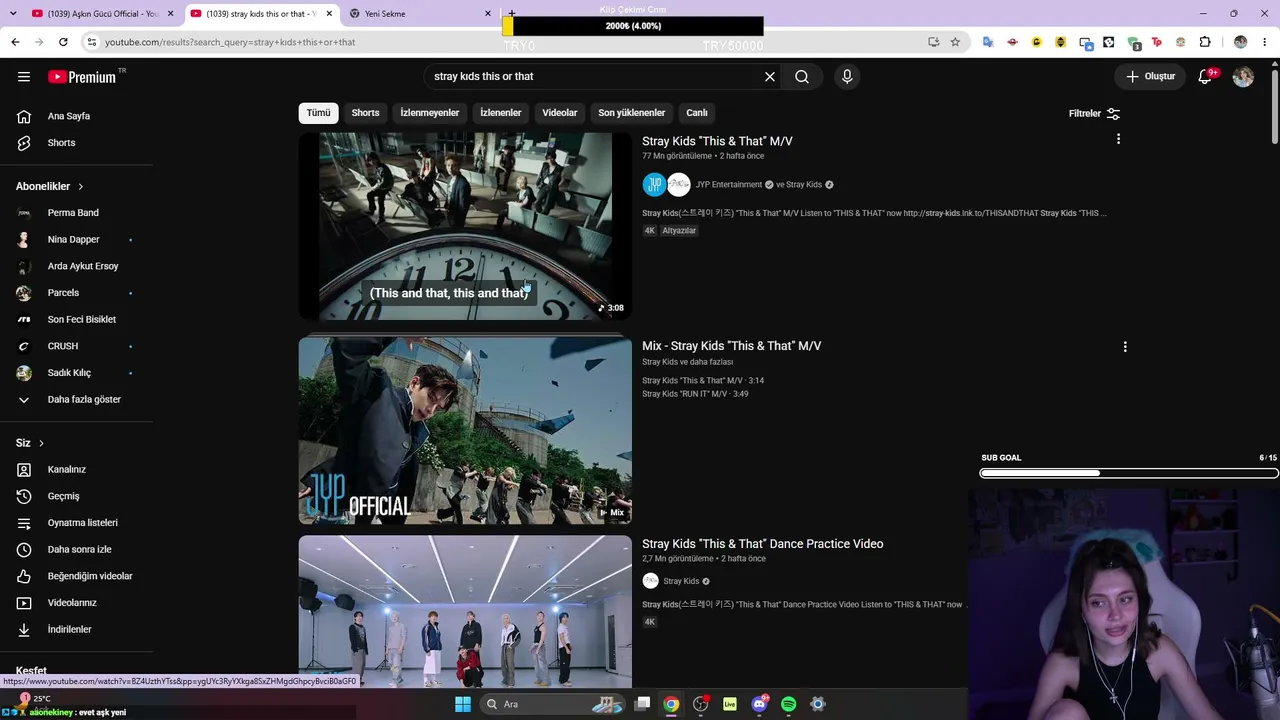Open more options for Stray Kids M/V result
The height and width of the screenshot is (720, 1280).
(1118, 140)
